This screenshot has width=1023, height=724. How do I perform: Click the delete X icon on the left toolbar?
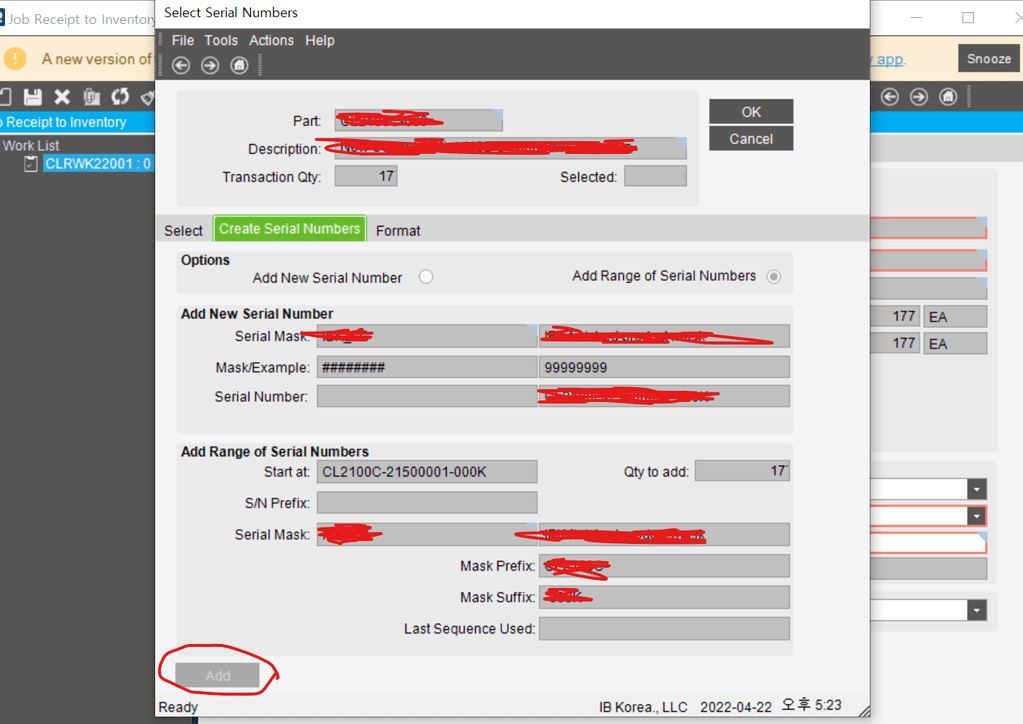point(62,96)
